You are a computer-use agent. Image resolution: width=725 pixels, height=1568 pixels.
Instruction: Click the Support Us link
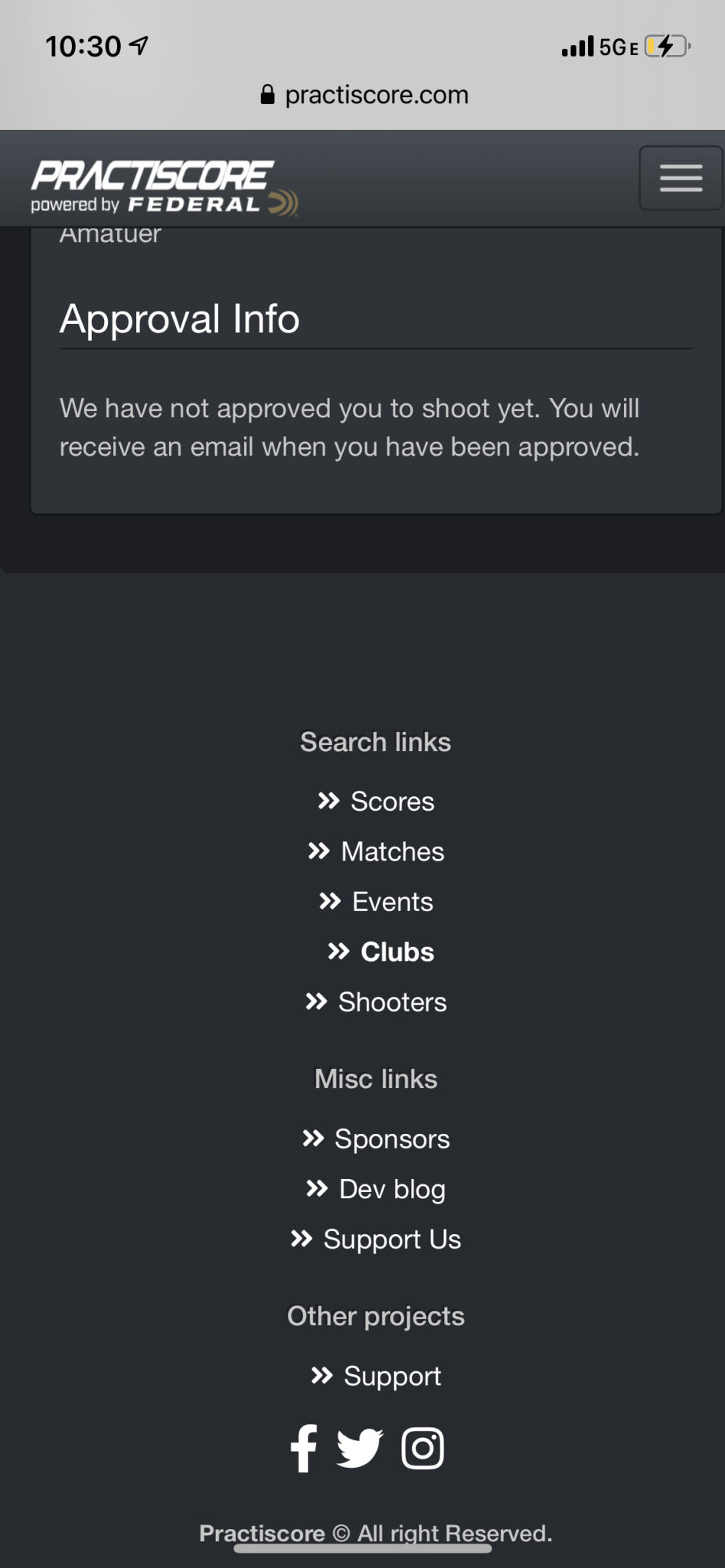[x=376, y=1240]
